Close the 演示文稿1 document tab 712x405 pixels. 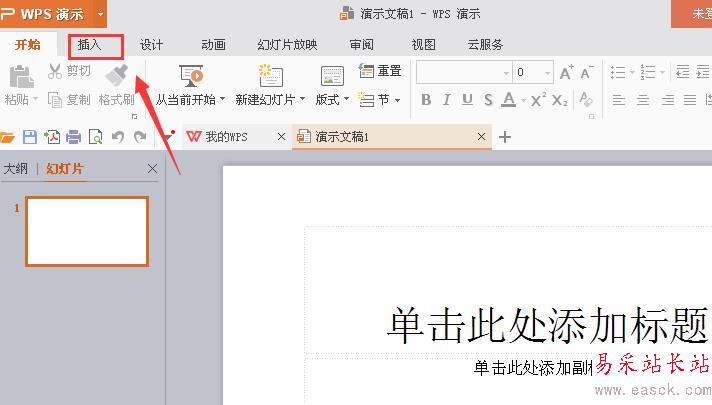481,137
